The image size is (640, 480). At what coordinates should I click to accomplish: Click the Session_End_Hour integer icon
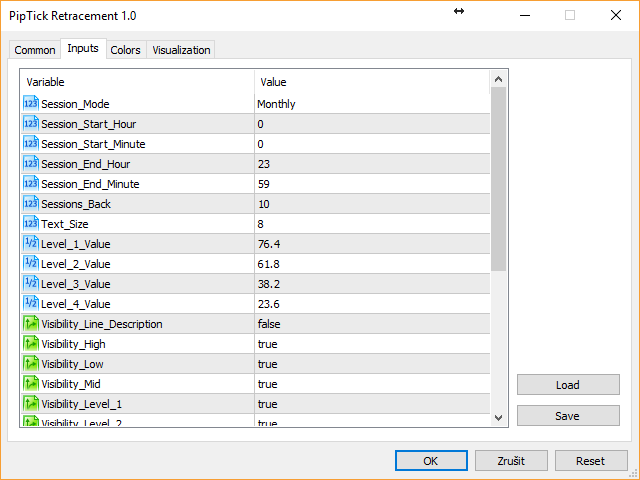pos(31,164)
